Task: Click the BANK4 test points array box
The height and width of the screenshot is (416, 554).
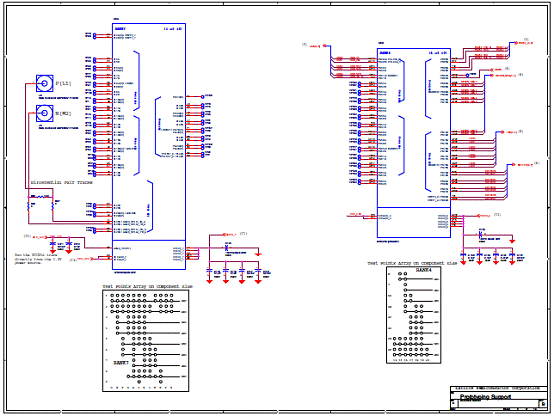Action: click(x=414, y=315)
